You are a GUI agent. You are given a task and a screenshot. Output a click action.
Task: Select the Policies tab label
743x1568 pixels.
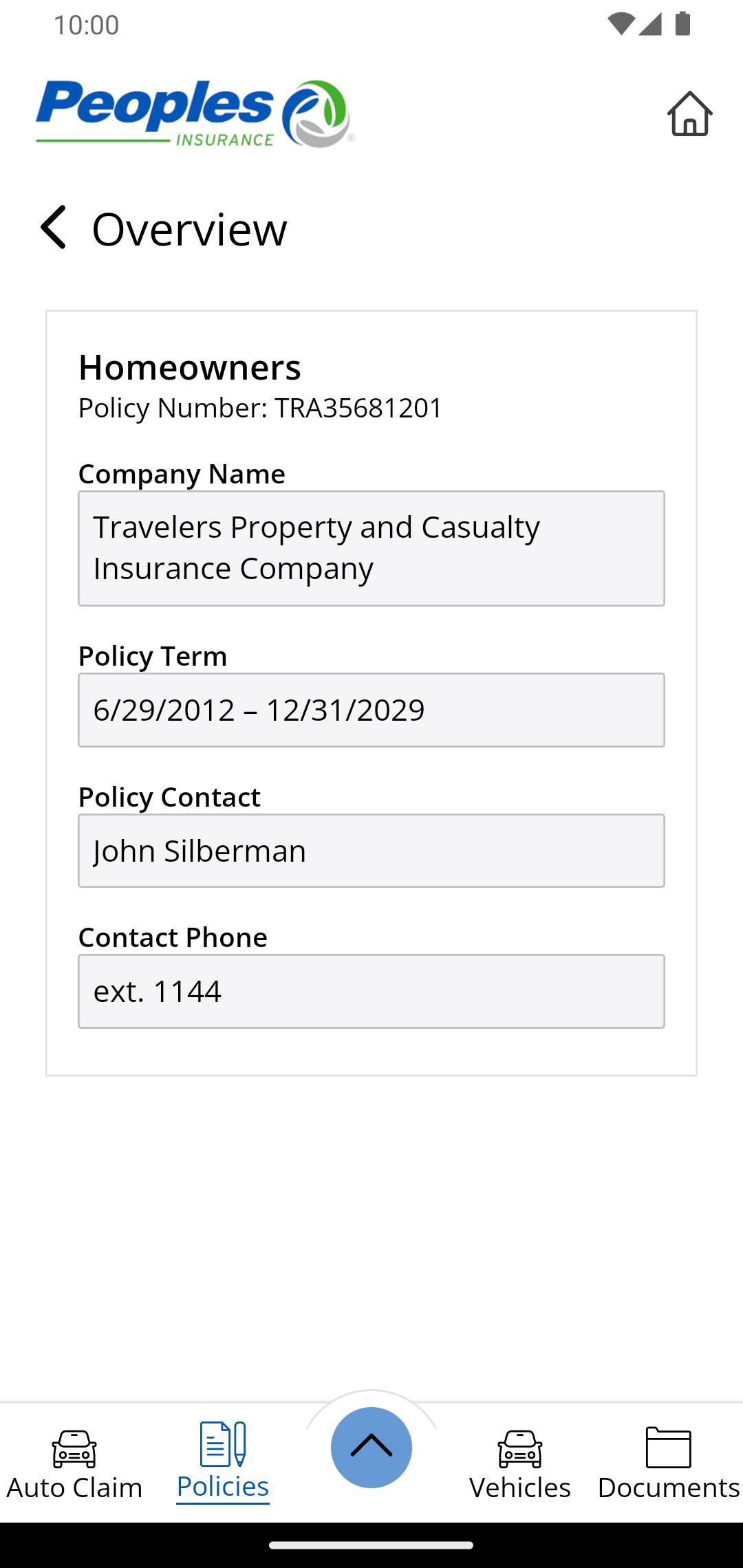(223, 1486)
